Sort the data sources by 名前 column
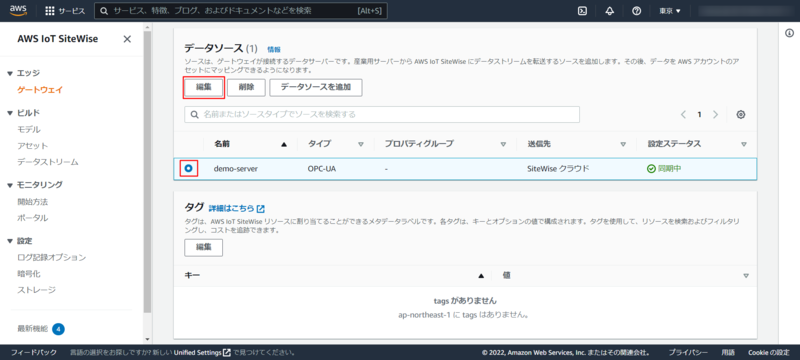This screenshot has width=800, height=360. (284, 144)
